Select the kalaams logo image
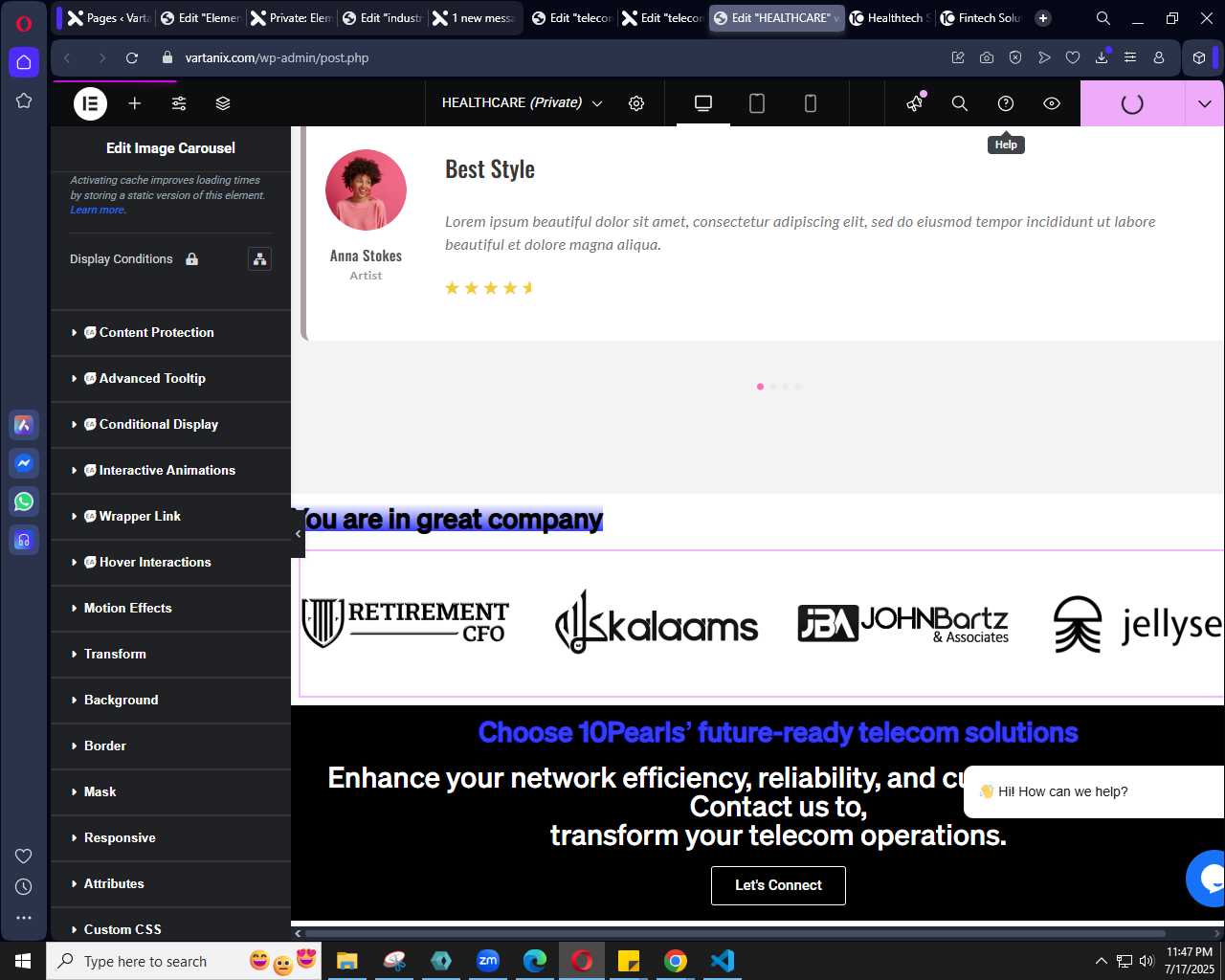This screenshot has width=1225, height=980. (x=657, y=623)
